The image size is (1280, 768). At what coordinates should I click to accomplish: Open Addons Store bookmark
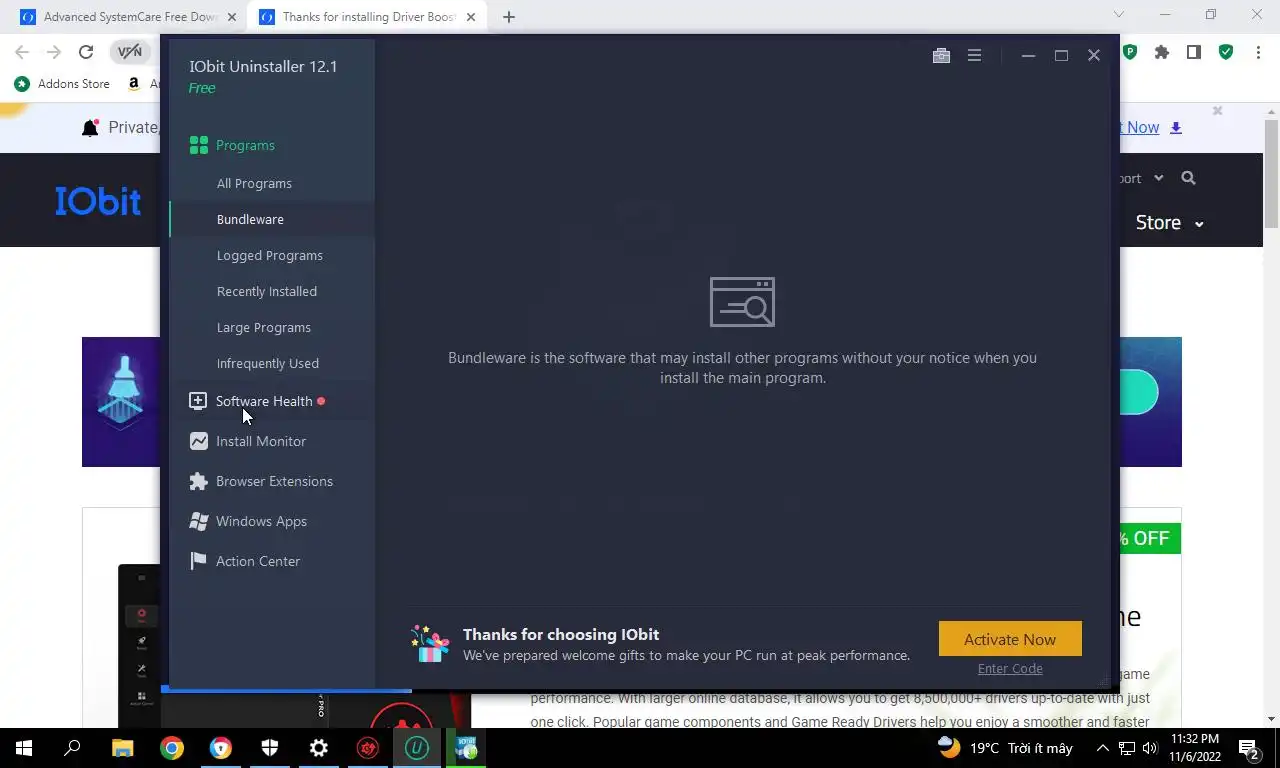(x=62, y=84)
